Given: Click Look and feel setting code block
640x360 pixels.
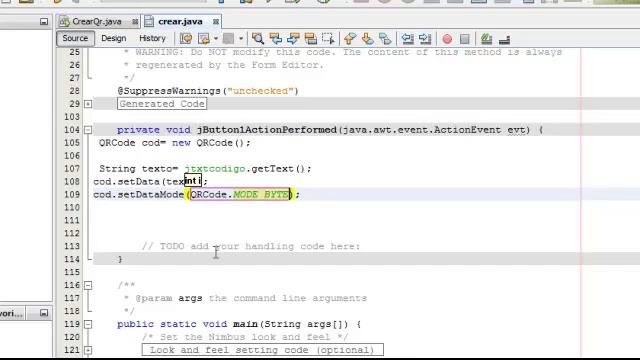Looking at the screenshot, I should coord(262,350).
